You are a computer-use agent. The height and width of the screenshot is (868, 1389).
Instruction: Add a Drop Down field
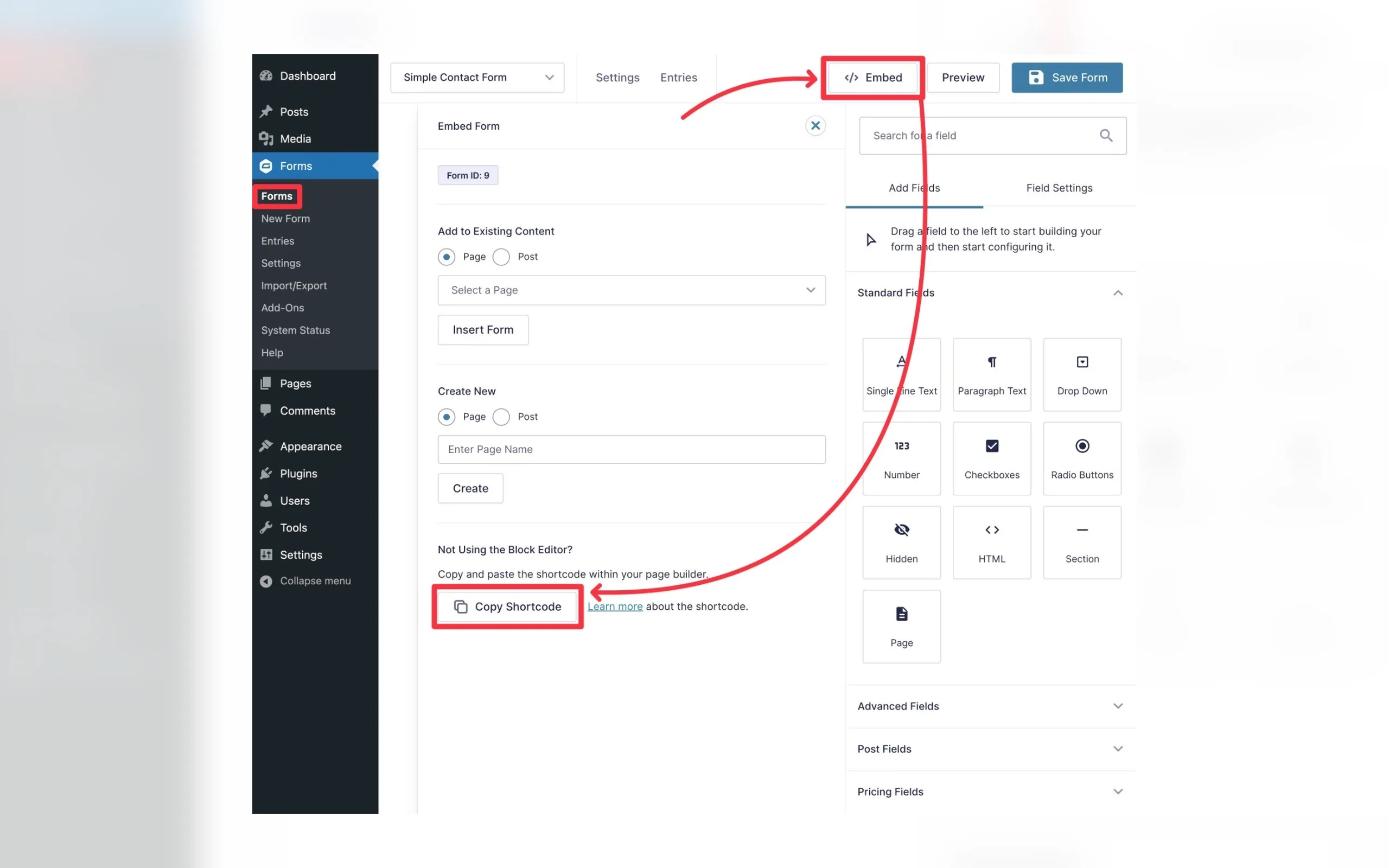[1082, 374]
